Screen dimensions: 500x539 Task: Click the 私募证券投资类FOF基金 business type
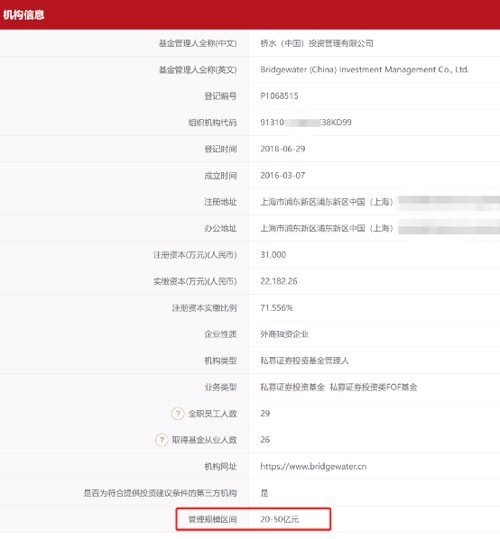coord(373,387)
